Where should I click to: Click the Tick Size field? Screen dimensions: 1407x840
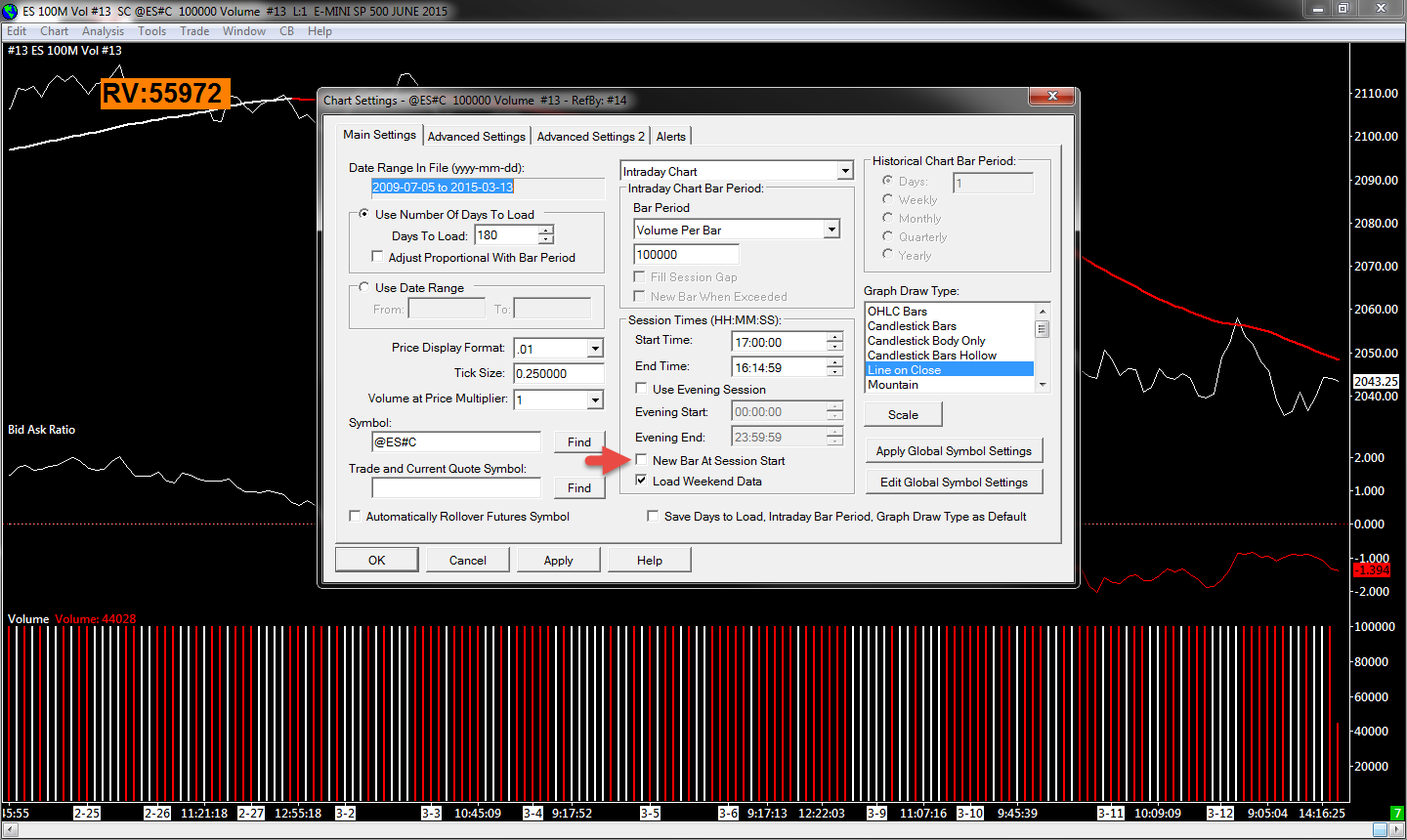click(559, 373)
